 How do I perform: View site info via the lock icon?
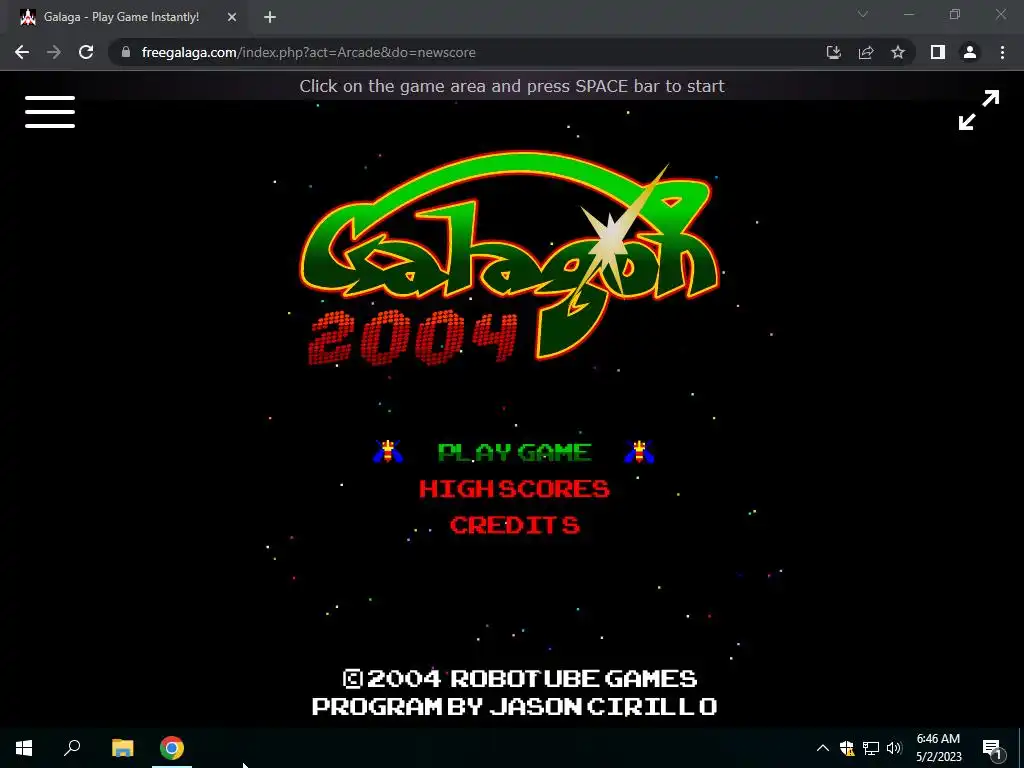[126, 52]
